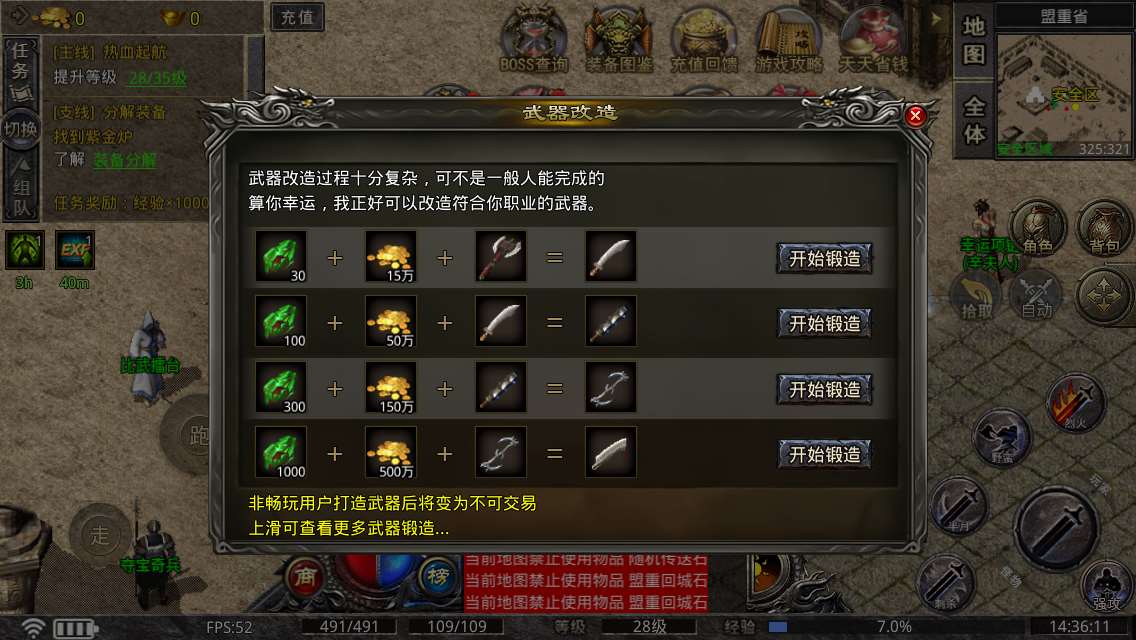
Task: Activate the 烈火 fire sword skill
Action: (x=1076, y=403)
